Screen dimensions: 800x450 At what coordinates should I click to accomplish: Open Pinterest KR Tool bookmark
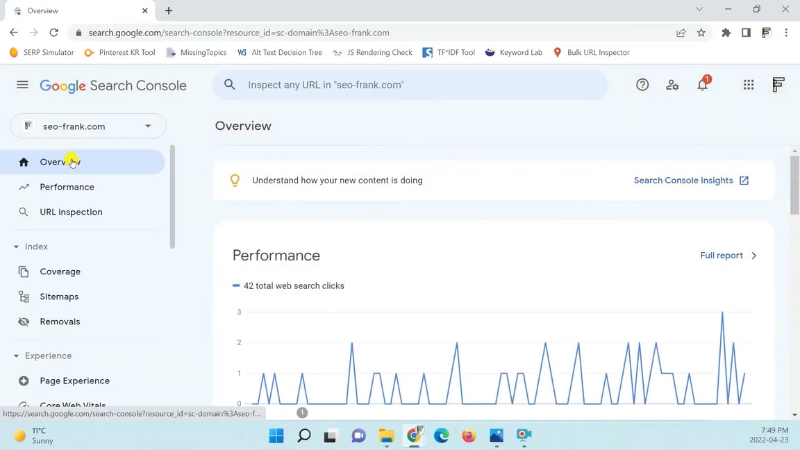click(120, 52)
